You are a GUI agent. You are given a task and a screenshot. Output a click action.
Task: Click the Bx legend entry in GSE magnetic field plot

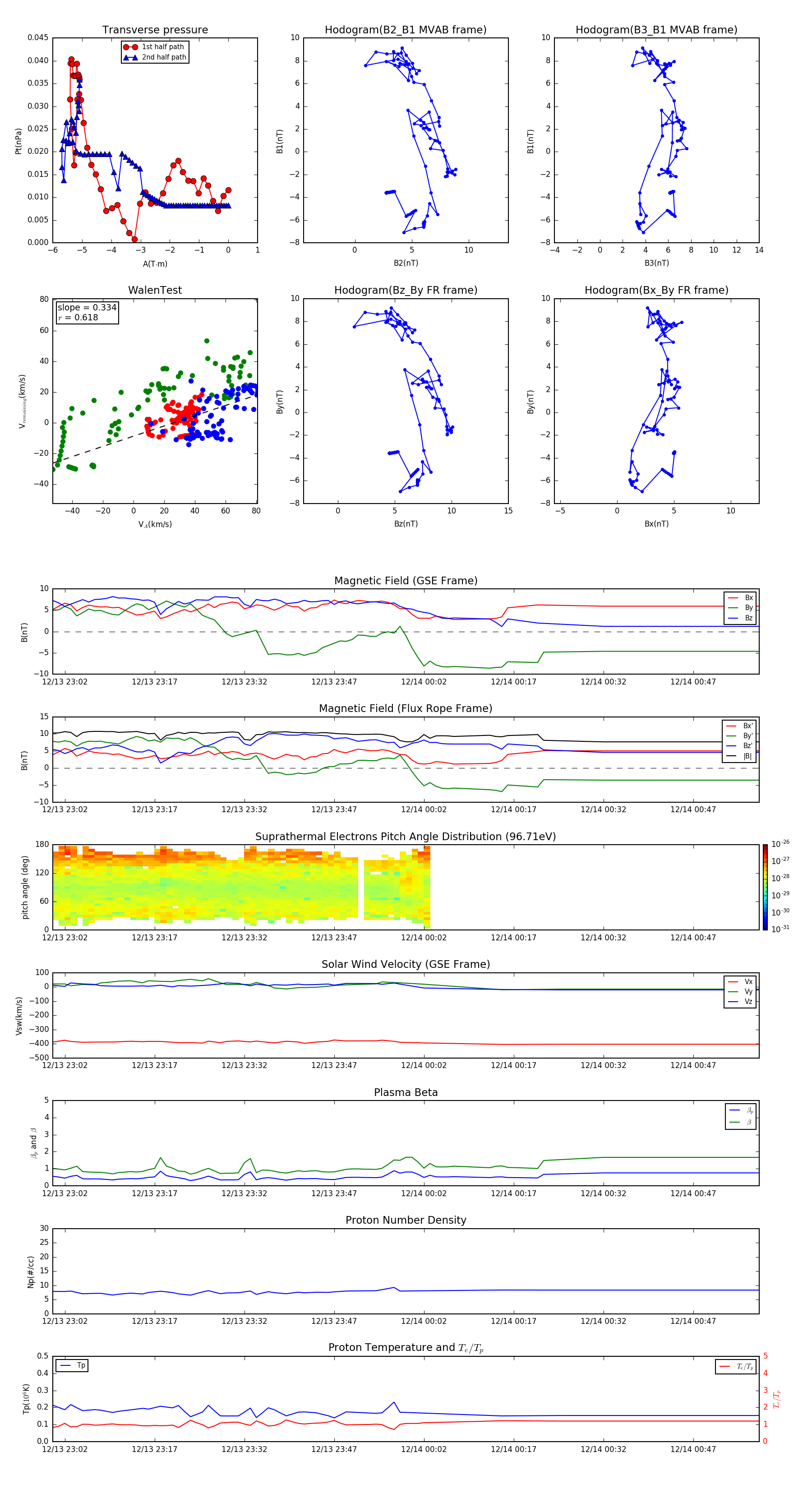tap(740, 598)
